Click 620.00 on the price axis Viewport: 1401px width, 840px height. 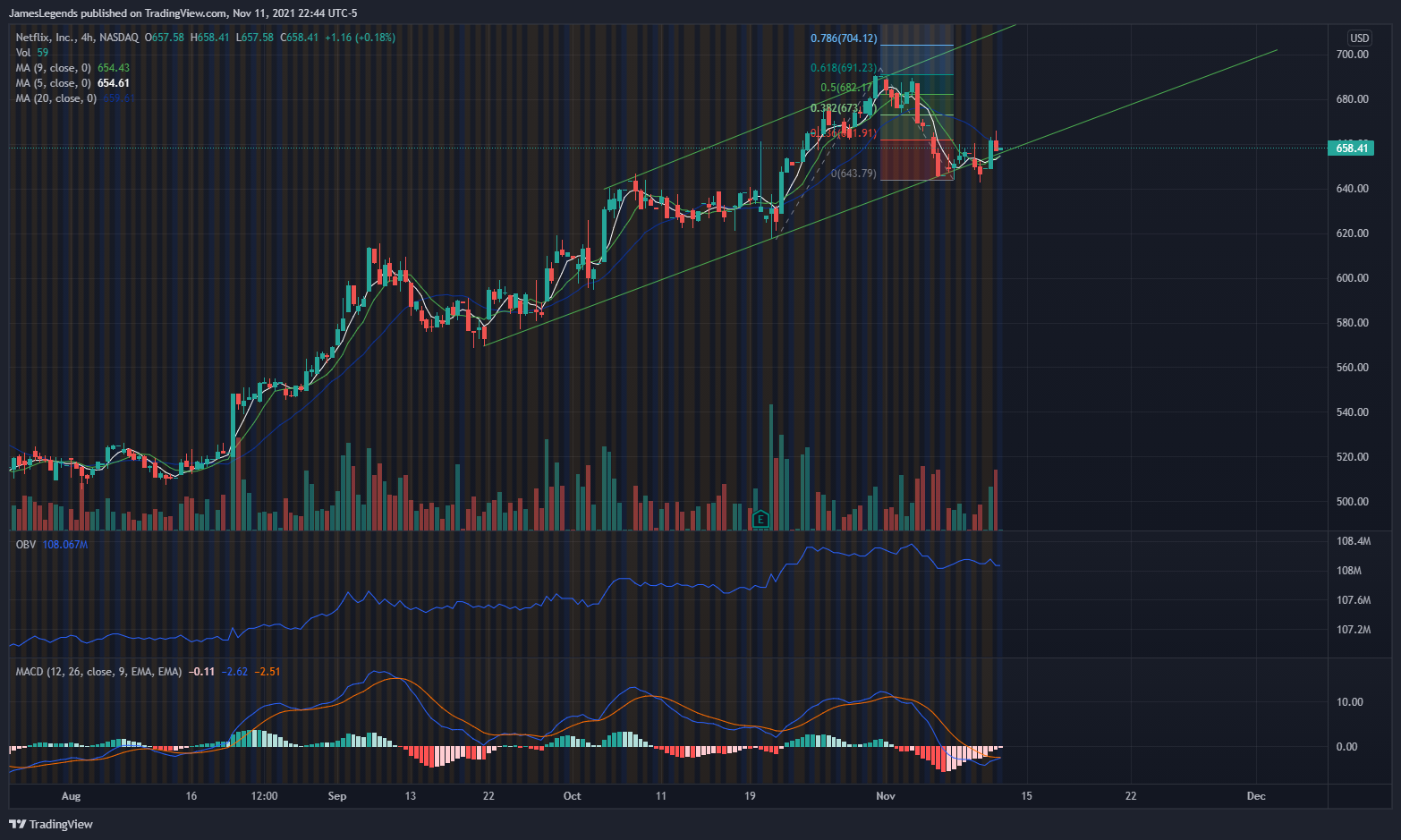pyautogui.click(x=1352, y=233)
